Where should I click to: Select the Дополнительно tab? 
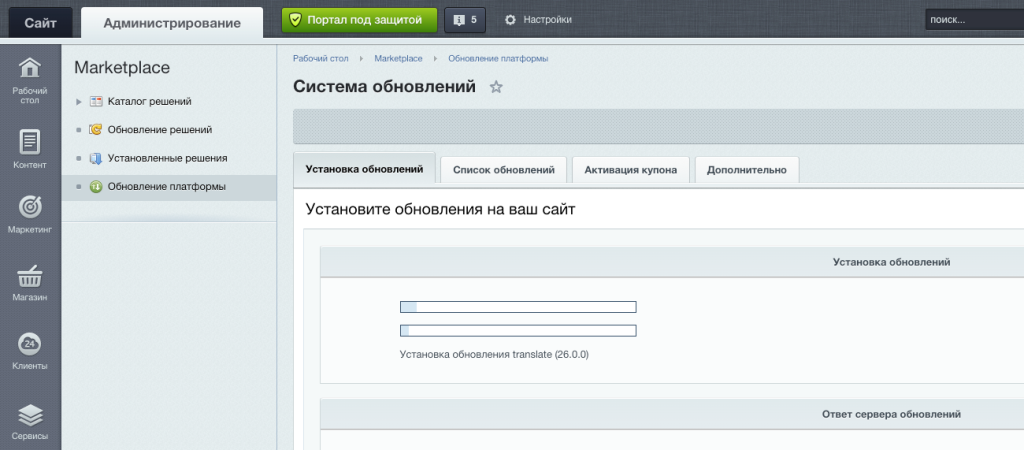click(x=747, y=170)
